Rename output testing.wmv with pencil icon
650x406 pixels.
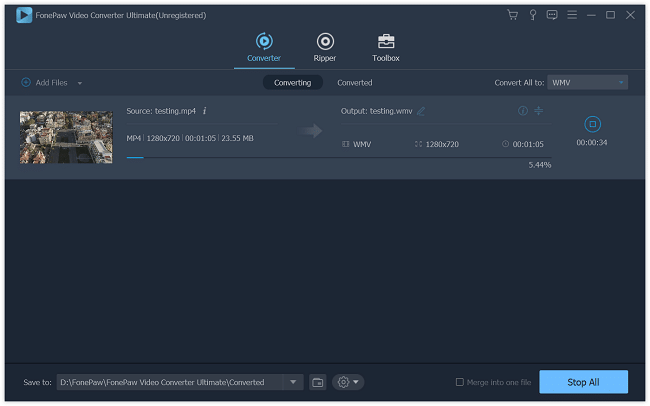click(x=421, y=111)
